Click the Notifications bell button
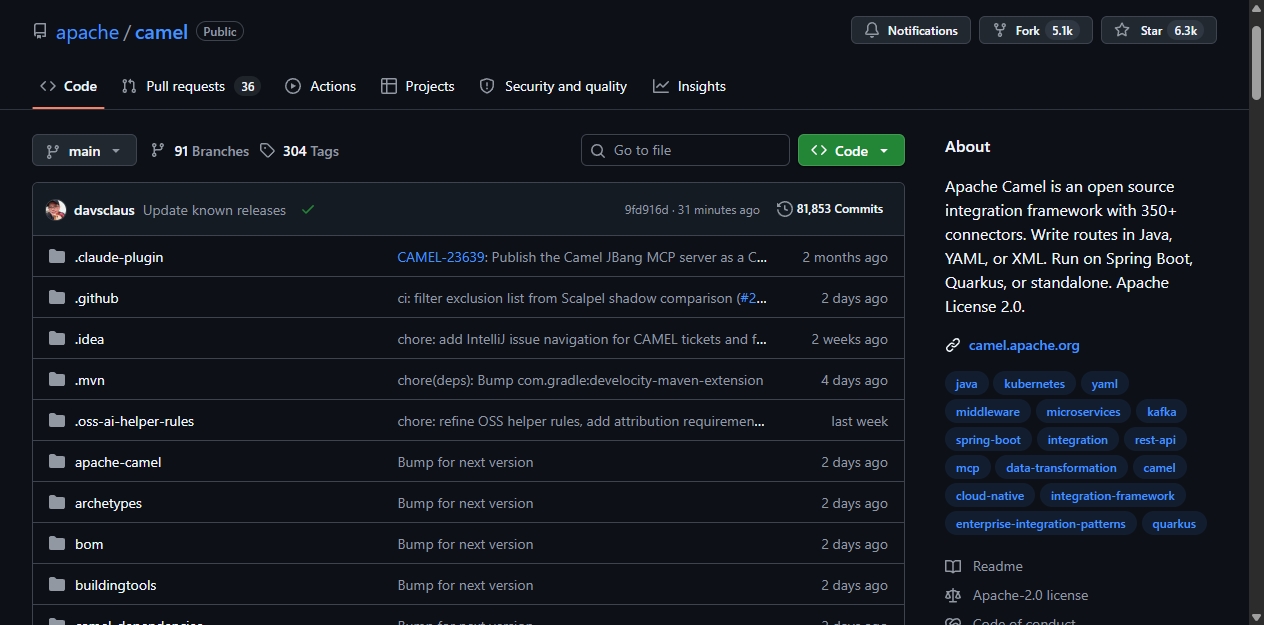Screen dimensions: 1264x625 [911, 31]
